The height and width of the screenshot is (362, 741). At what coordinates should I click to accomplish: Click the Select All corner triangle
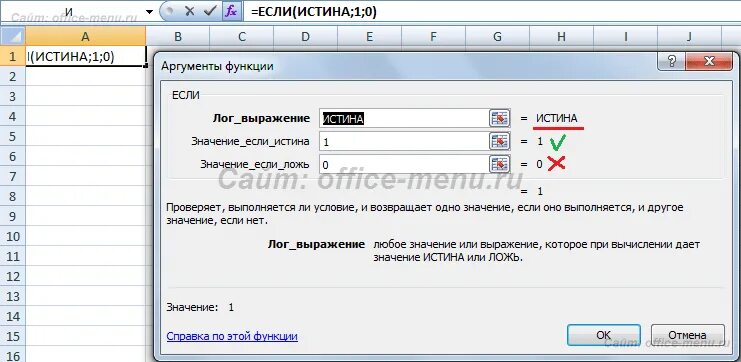[13, 36]
